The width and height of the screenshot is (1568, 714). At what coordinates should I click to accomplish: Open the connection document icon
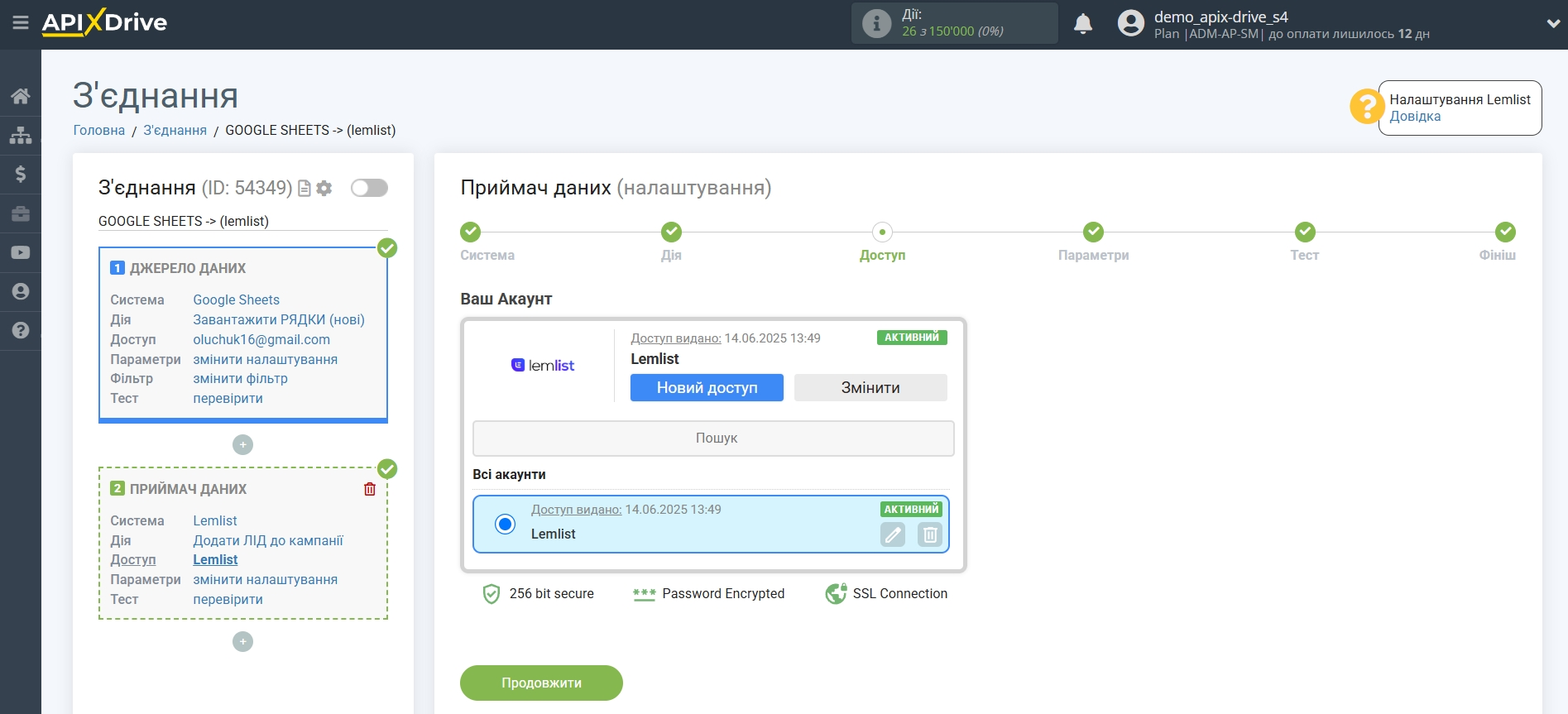304,189
